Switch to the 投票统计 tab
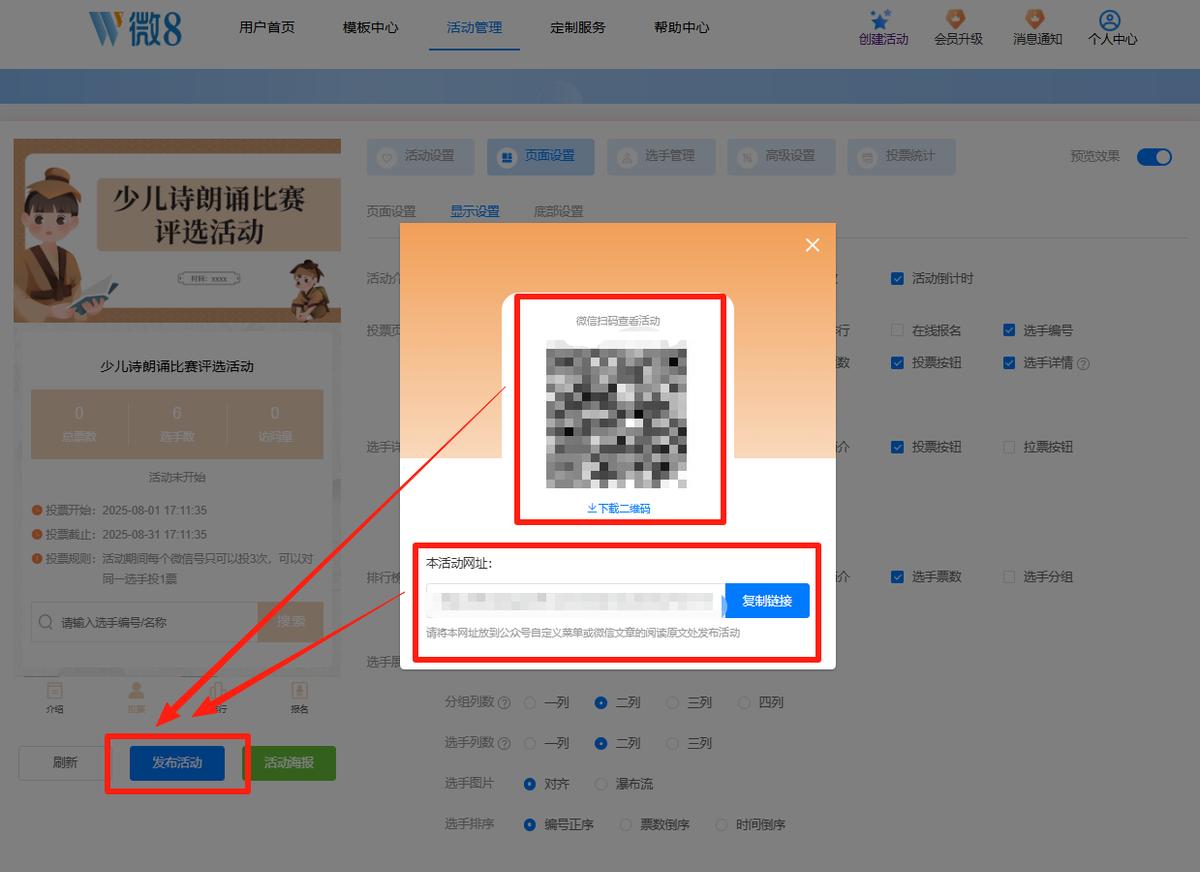 (900, 156)
